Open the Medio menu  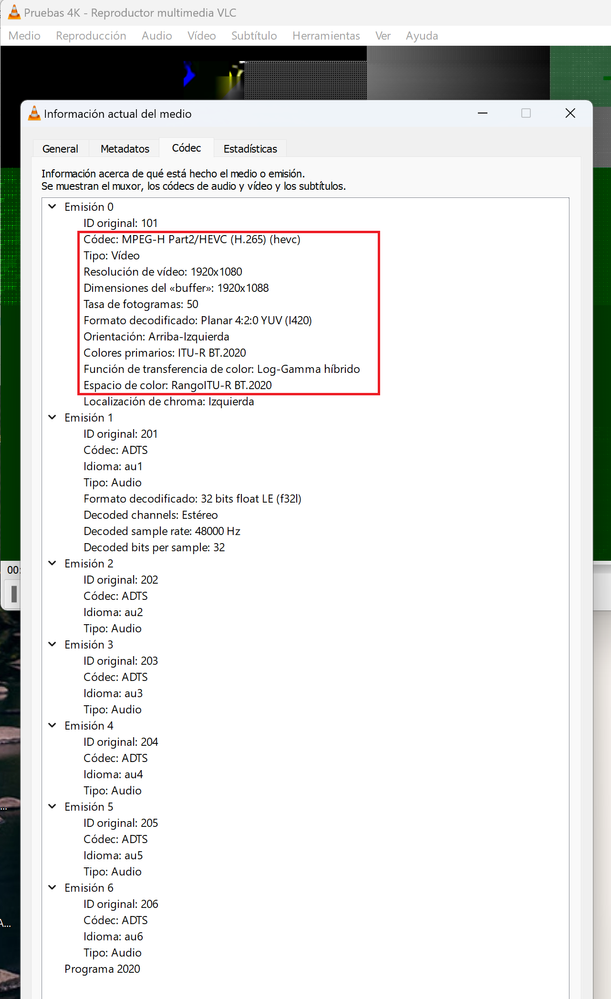[x=24, y=35]
